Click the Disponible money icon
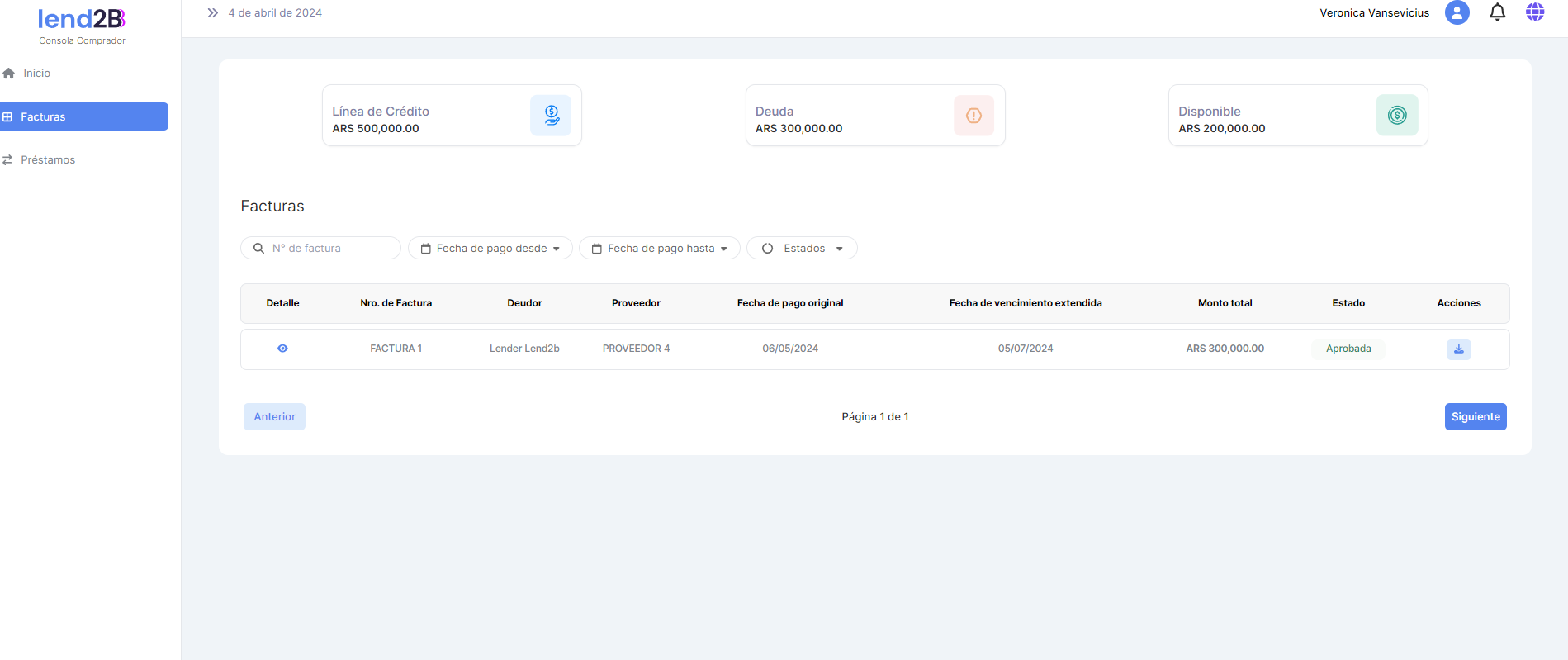This screenshot has height=660, width=1568. pos(1396,116)
